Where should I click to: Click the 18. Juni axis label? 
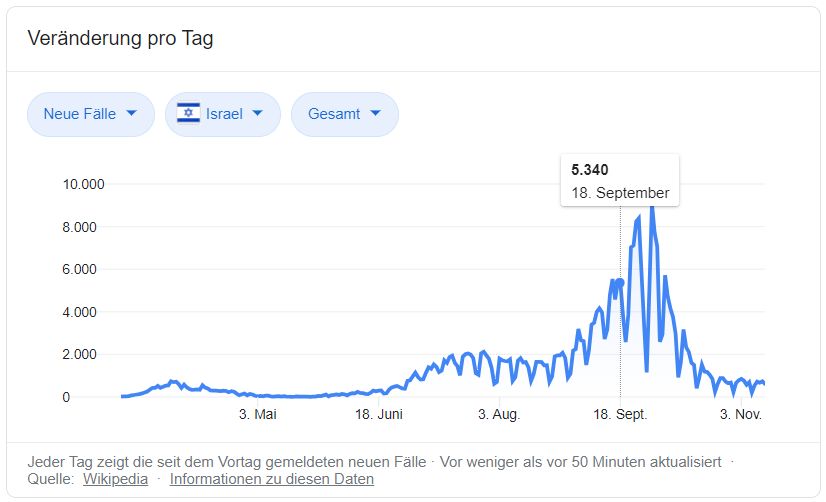point(379,414)
